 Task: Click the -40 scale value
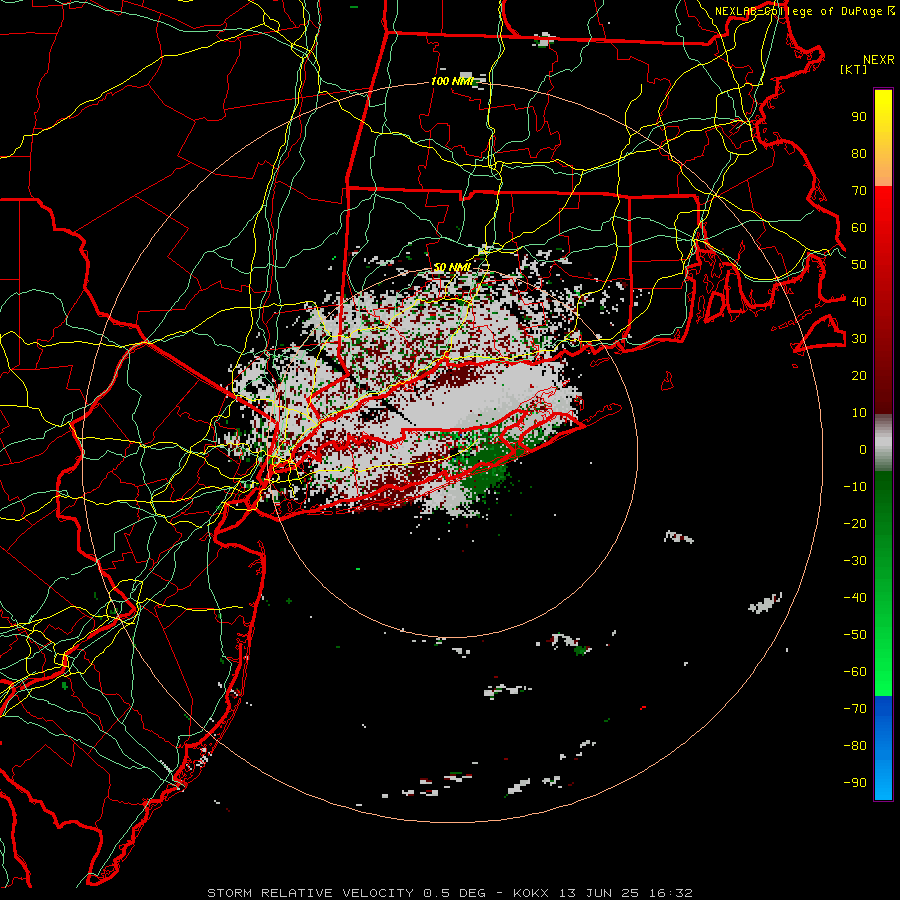[x=855, y=598]
